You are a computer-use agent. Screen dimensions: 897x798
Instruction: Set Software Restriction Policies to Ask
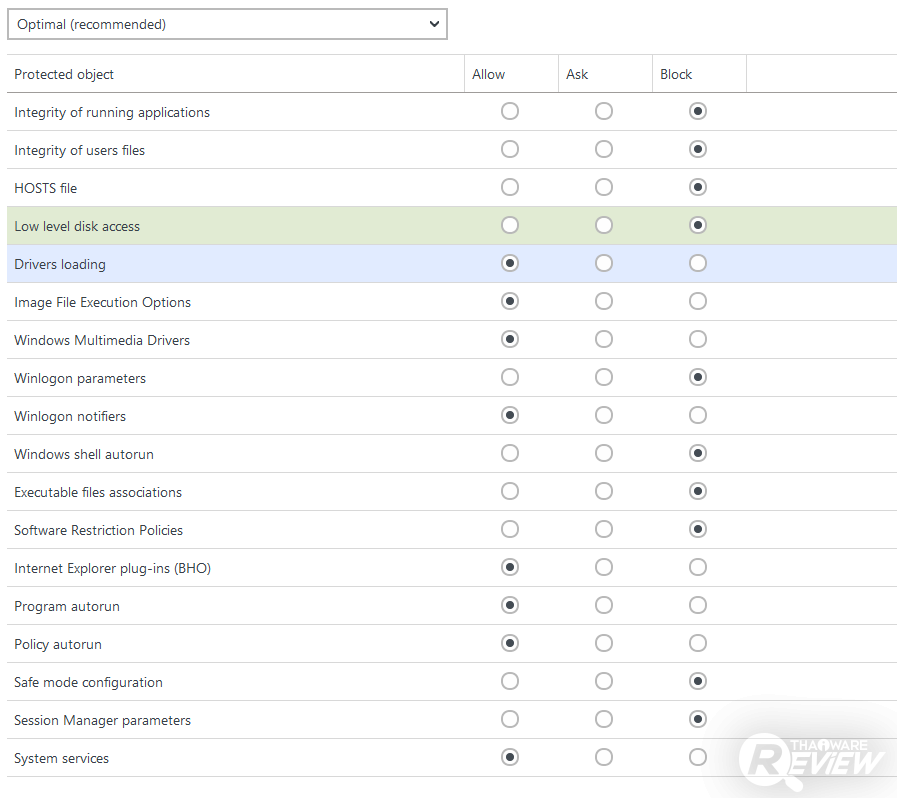pos(604,529)
